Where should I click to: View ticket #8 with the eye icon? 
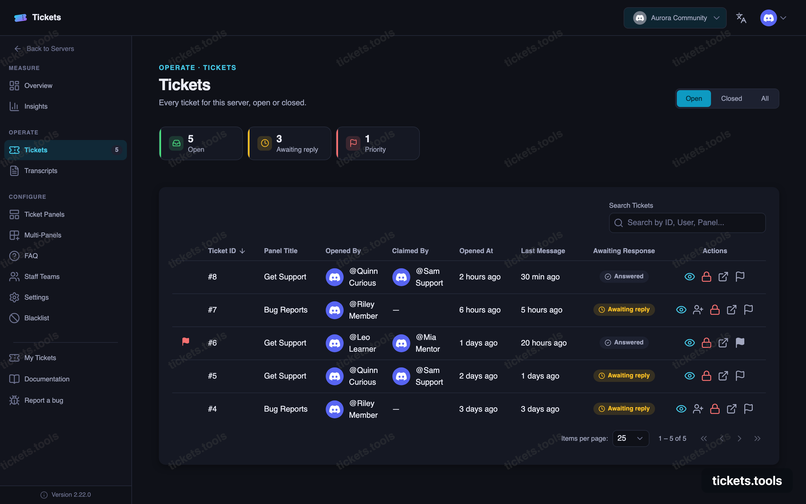tap(689, 277)
